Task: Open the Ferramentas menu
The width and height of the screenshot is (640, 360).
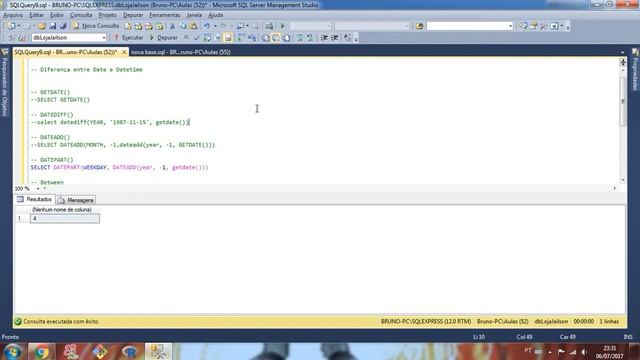Action: pos(164,15)
